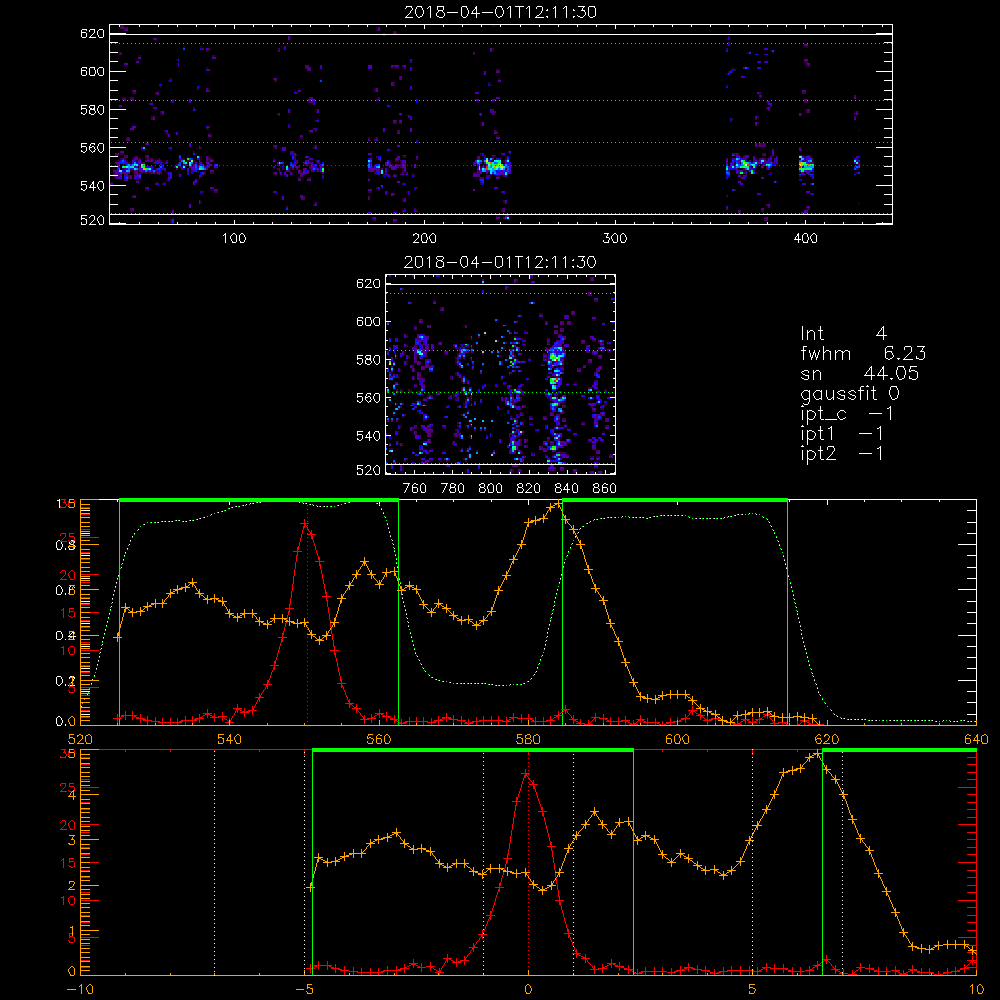Click x-axis tick label 100 of top spectrogram

pyautogui.click(x=234, y=239)
